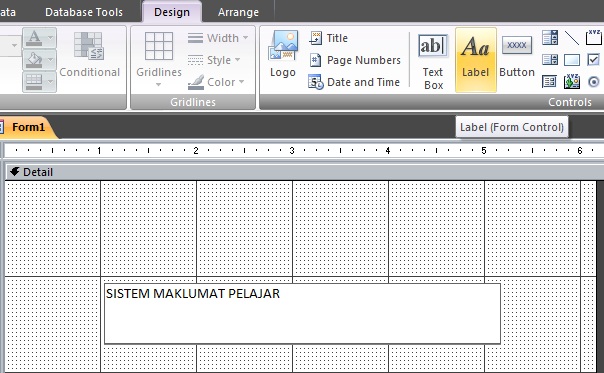Viewport: 604px width, 373px height.
Task: Click the Title text button
Action: [337, 38]
